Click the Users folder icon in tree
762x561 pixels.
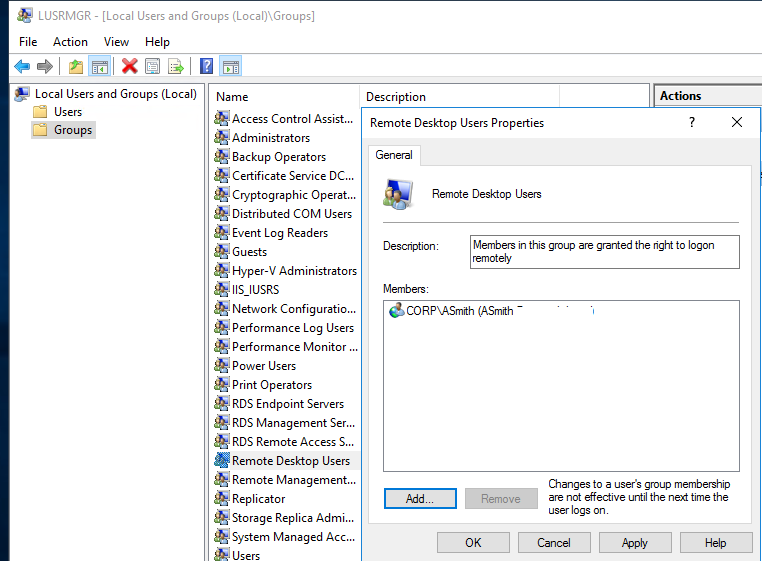(40, 112)
